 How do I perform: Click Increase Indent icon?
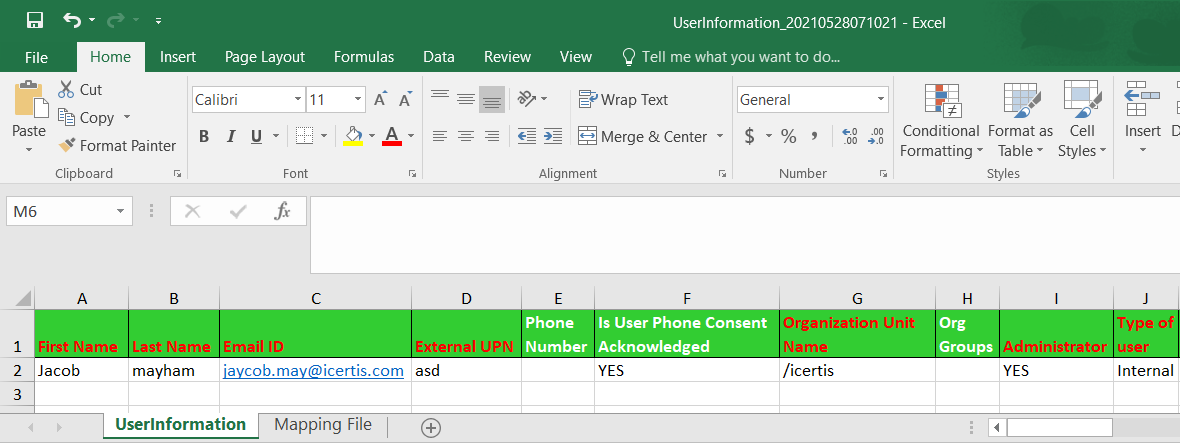click(x=551, y=136)
